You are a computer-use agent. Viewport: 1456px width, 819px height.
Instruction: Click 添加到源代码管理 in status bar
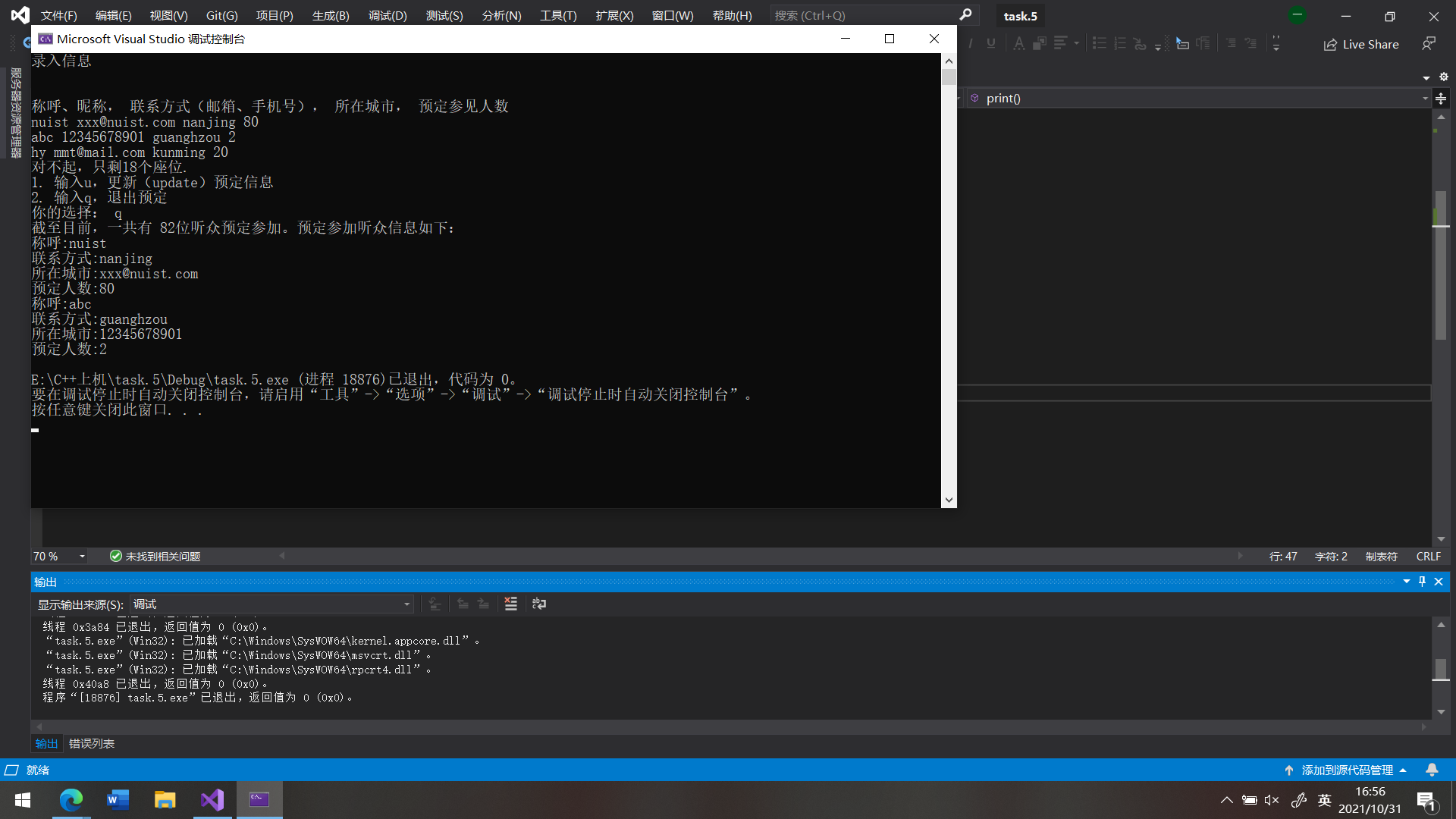click(x=1346, y=770)
